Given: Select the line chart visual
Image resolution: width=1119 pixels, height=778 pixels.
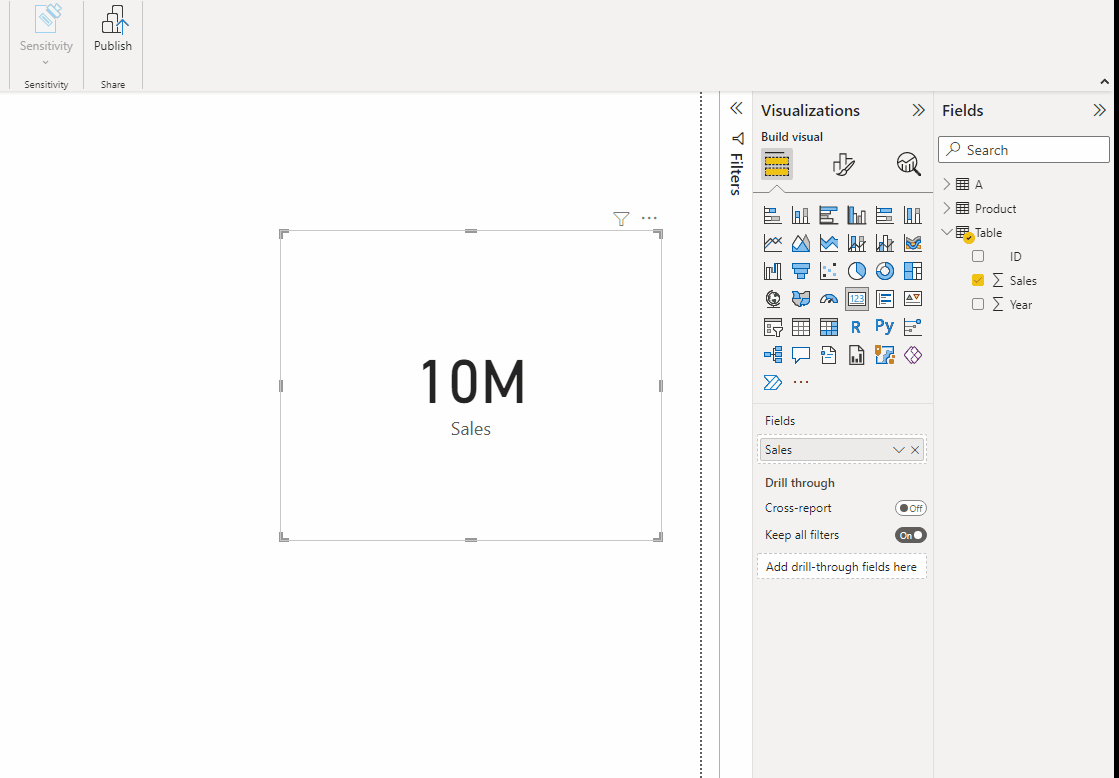Looking at the screenshot, I should click(772, 243).
